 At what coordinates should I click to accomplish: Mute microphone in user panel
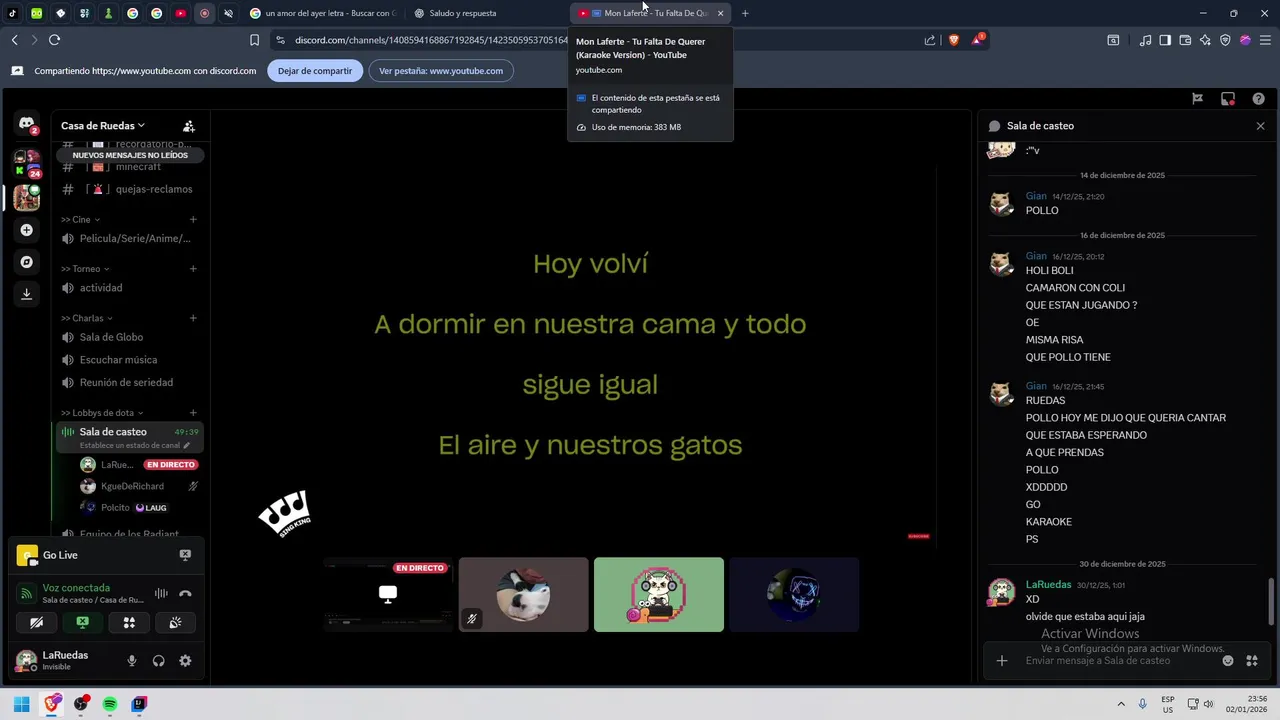point(131,661)
